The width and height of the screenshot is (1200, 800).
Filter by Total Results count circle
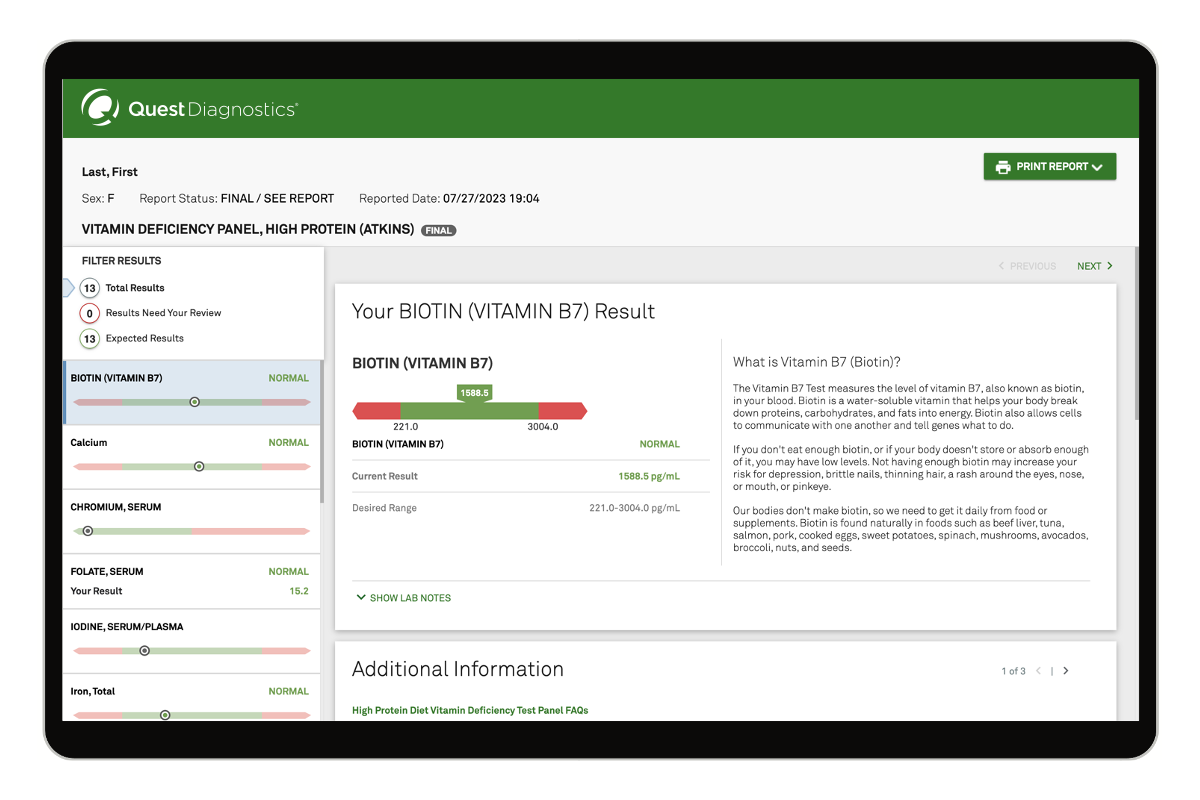[x=89, y=288]
